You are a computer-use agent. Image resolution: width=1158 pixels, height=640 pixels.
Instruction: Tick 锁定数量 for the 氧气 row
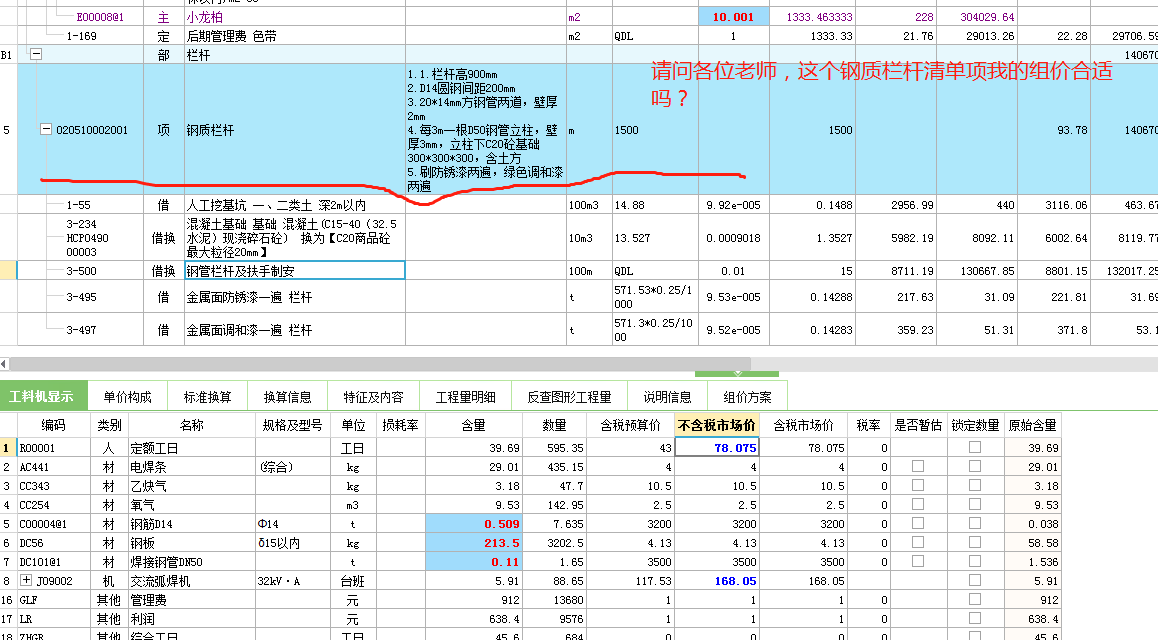(975, 505)
